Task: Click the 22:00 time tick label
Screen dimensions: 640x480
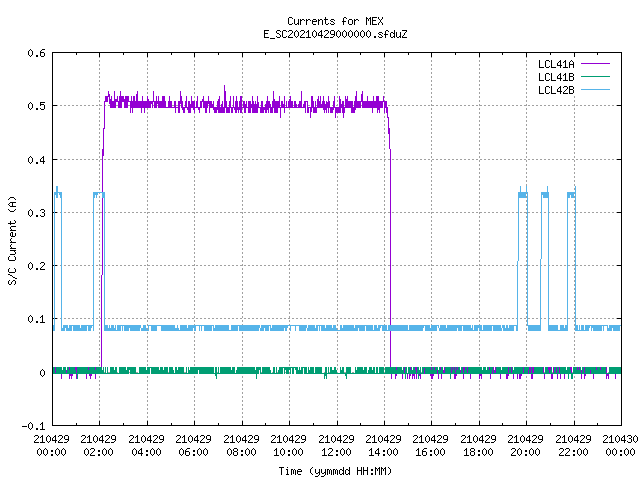Action: click(x=573, y=452)
